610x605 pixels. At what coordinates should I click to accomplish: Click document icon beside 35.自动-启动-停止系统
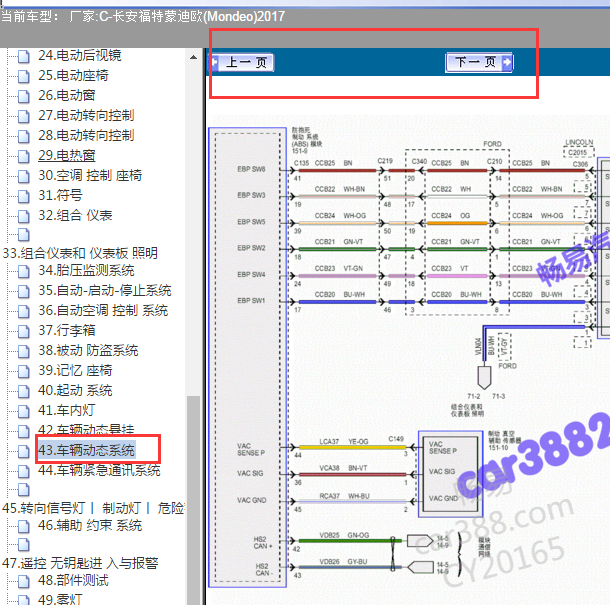pyautogui.click(x=24, y=291)
